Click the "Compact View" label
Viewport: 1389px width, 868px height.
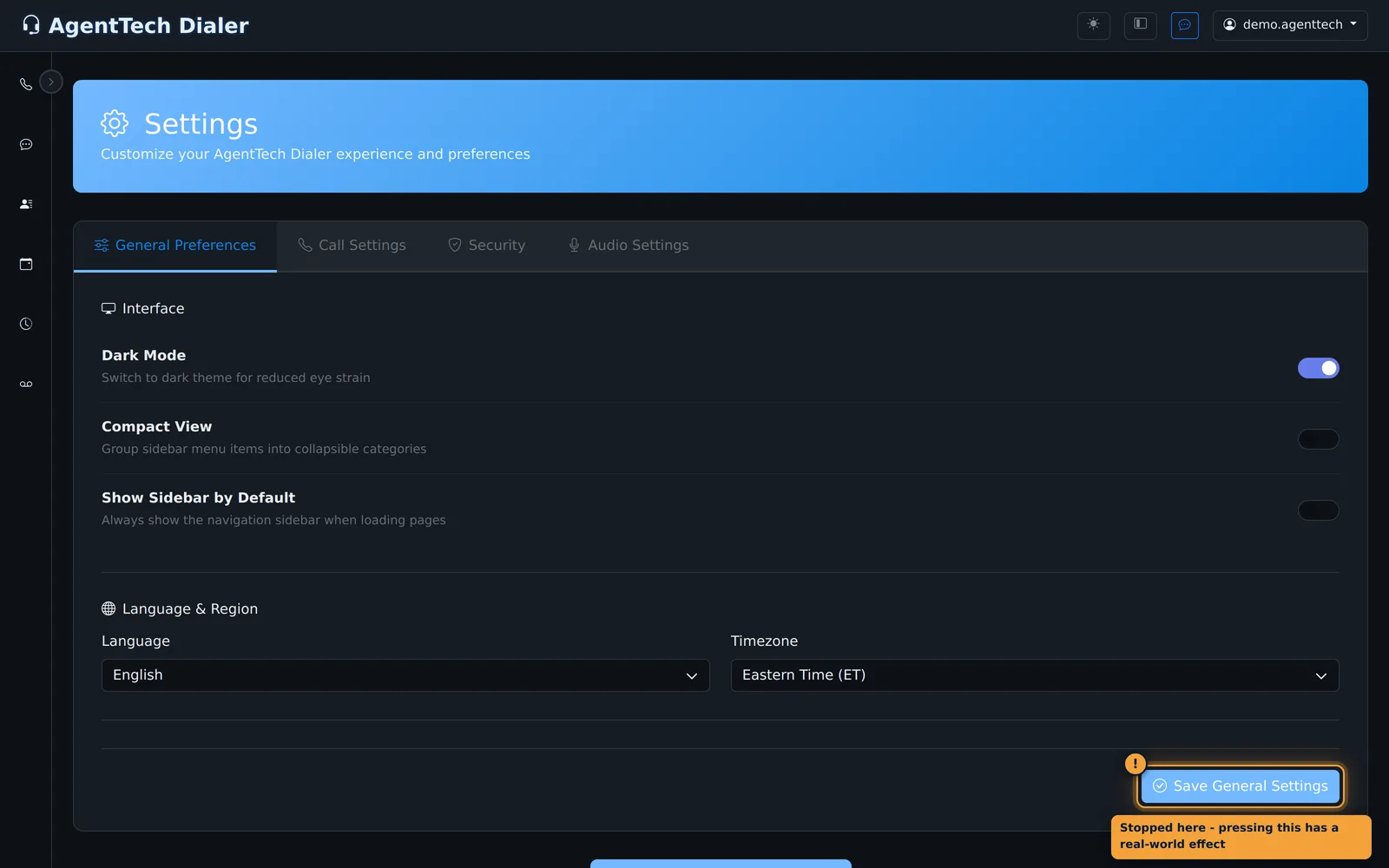click(156, 426)
